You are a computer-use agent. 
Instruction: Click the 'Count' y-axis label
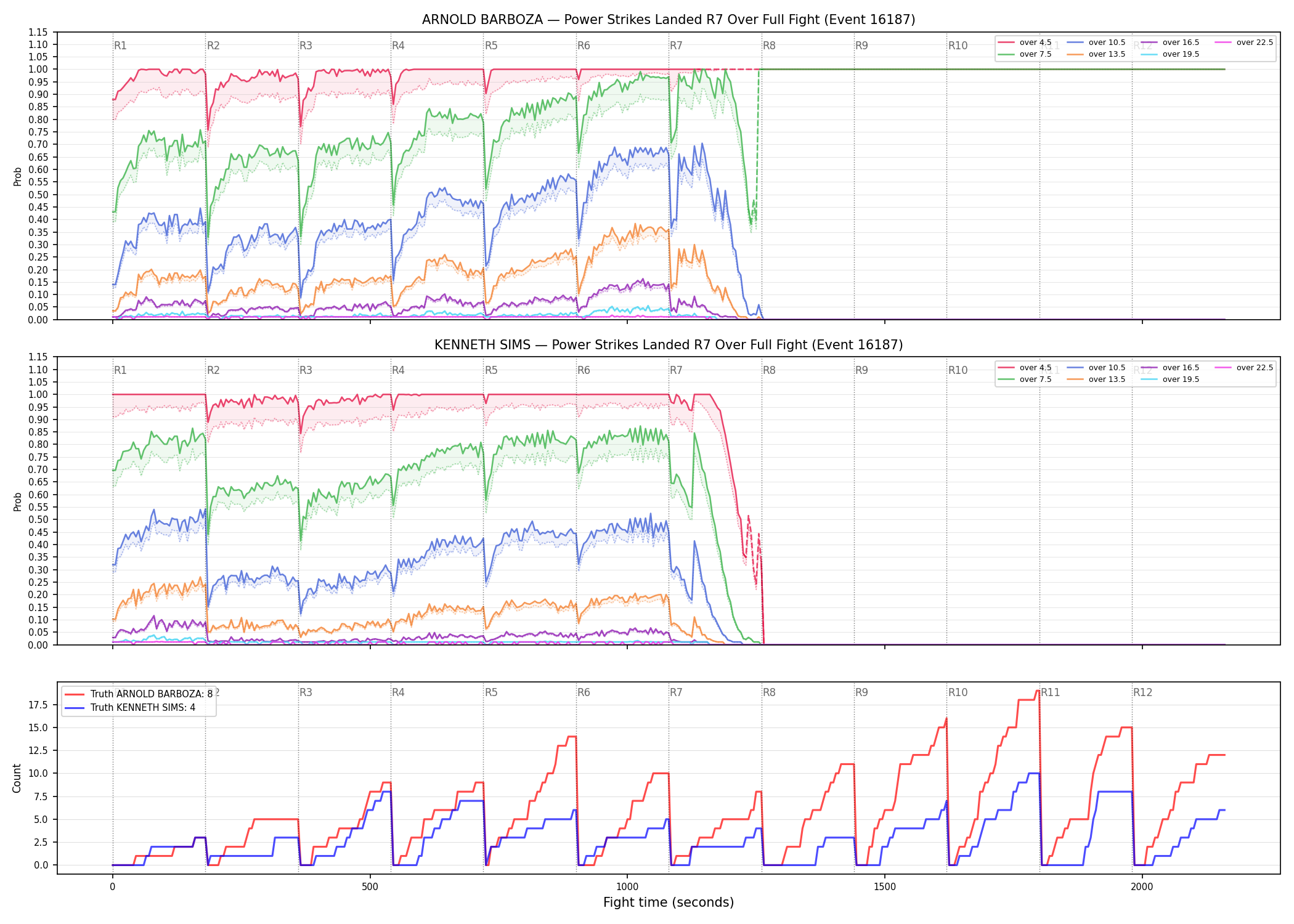17,778
